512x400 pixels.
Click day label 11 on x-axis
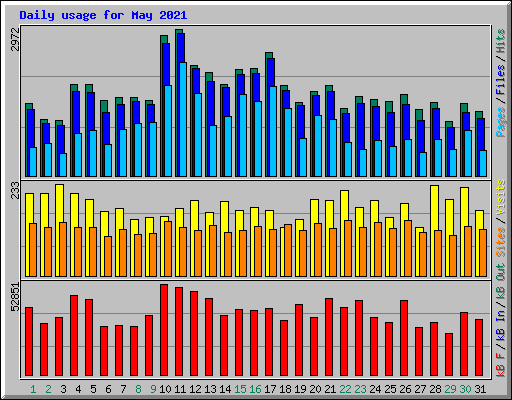coord(180,389)
